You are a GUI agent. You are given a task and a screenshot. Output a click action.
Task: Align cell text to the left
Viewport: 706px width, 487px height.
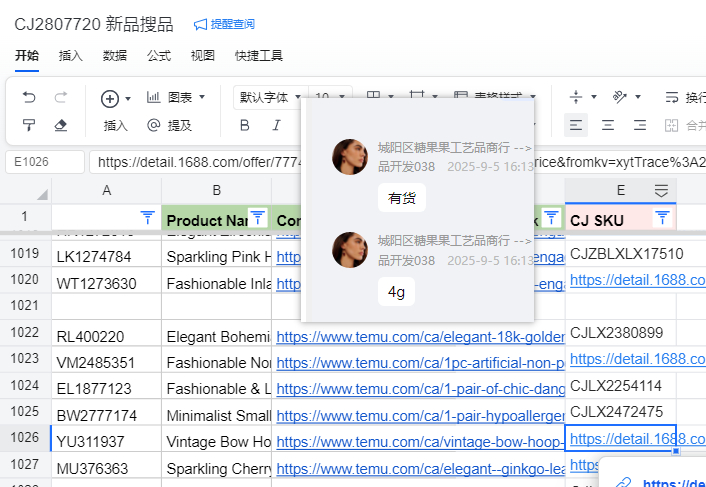point(576,125)
